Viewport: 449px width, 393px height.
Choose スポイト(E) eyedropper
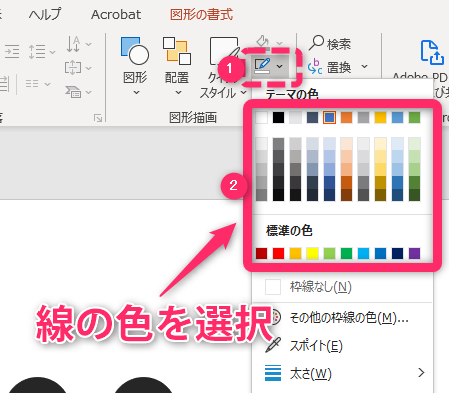pyautogui.click(x=342, y=345)
